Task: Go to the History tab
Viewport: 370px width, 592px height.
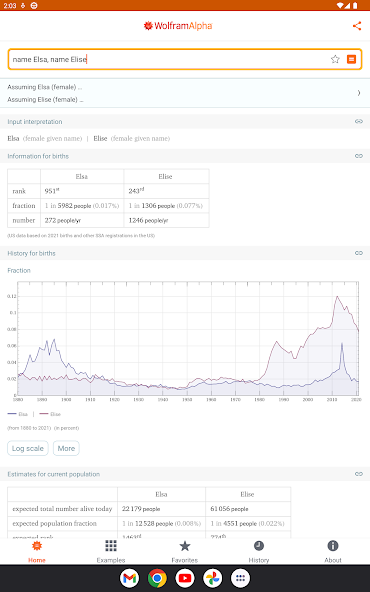Action: point(259,552)
